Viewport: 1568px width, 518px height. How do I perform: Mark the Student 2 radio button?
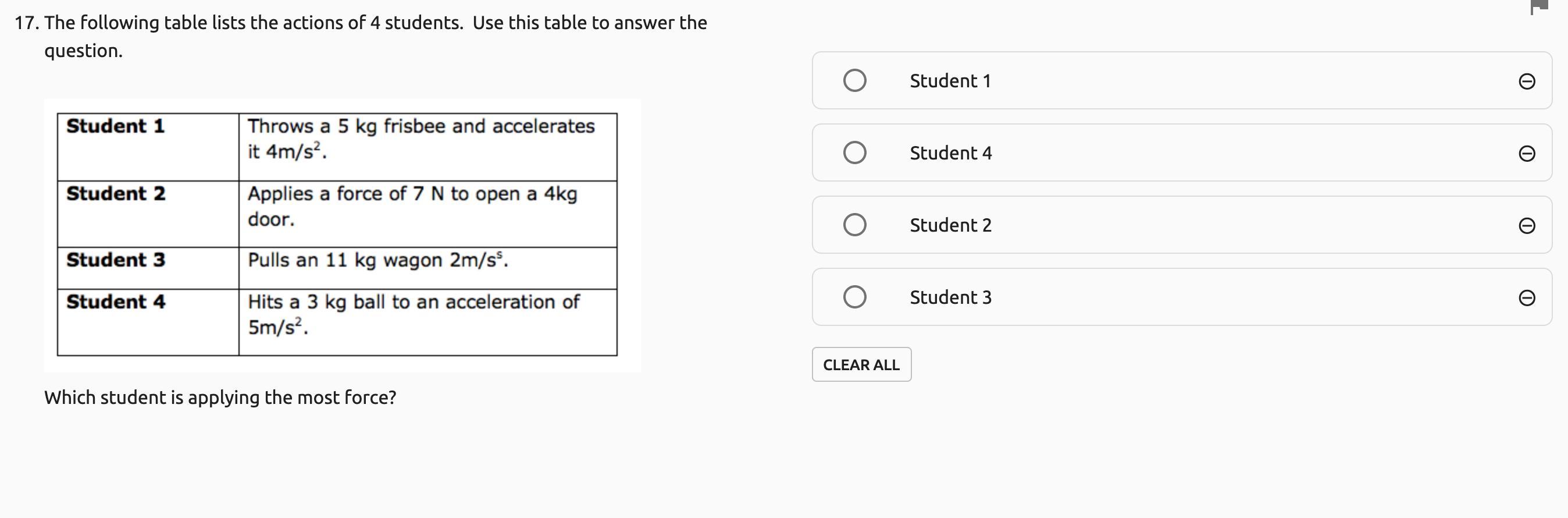click(854, 225)
